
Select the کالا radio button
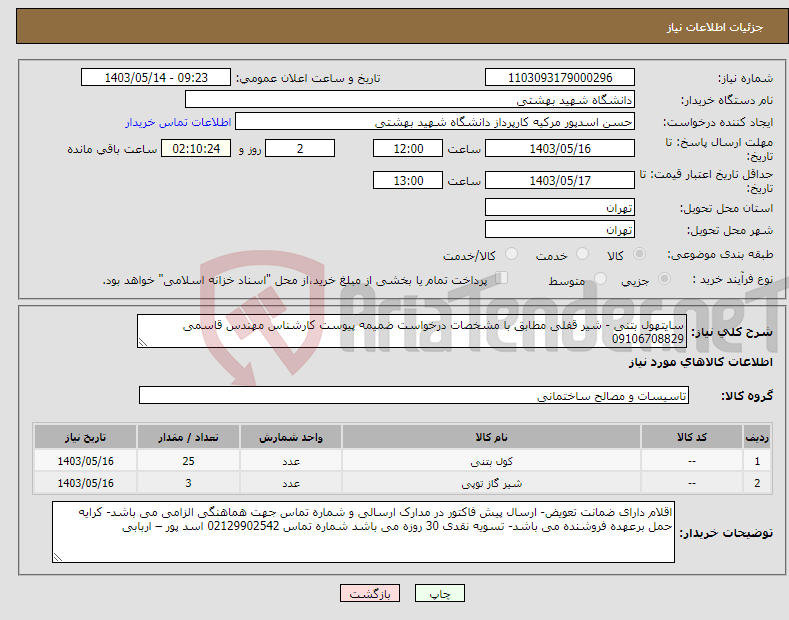tap(639, 254)
